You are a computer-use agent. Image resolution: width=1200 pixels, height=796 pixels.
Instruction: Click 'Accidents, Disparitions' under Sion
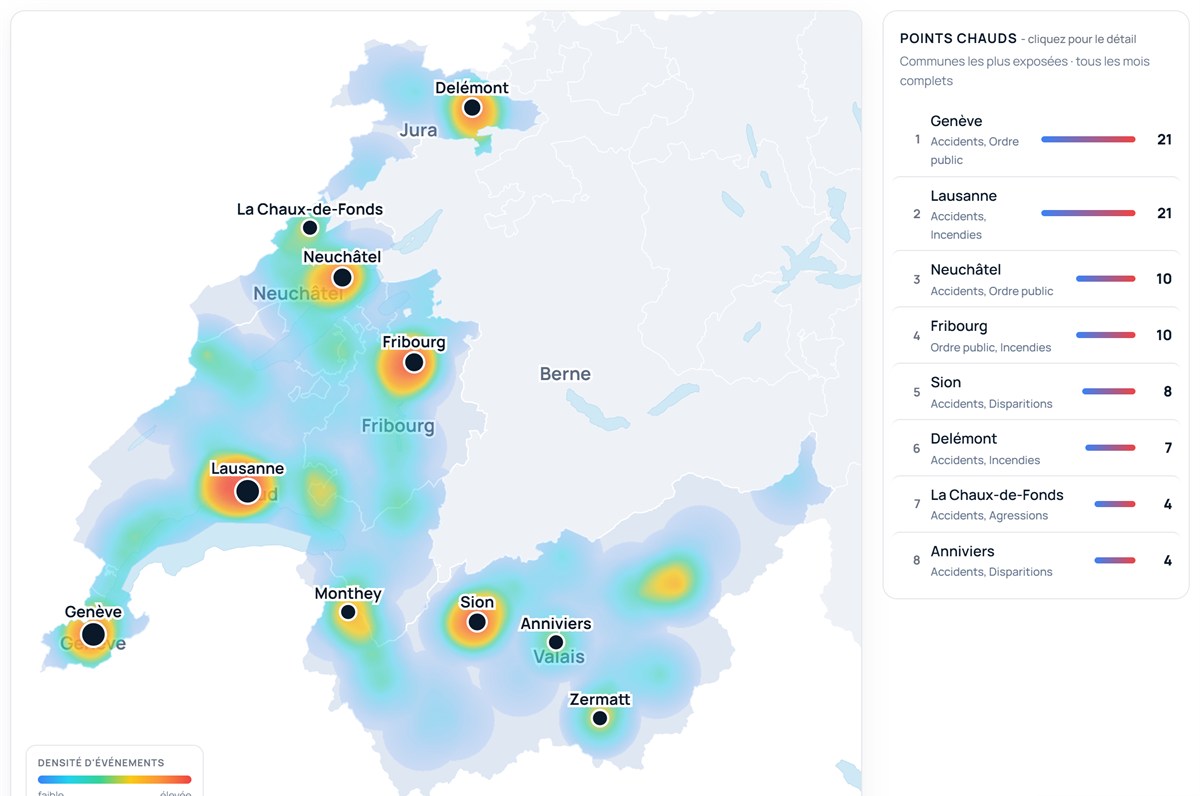pyautogui.click(x=991, y=404)
